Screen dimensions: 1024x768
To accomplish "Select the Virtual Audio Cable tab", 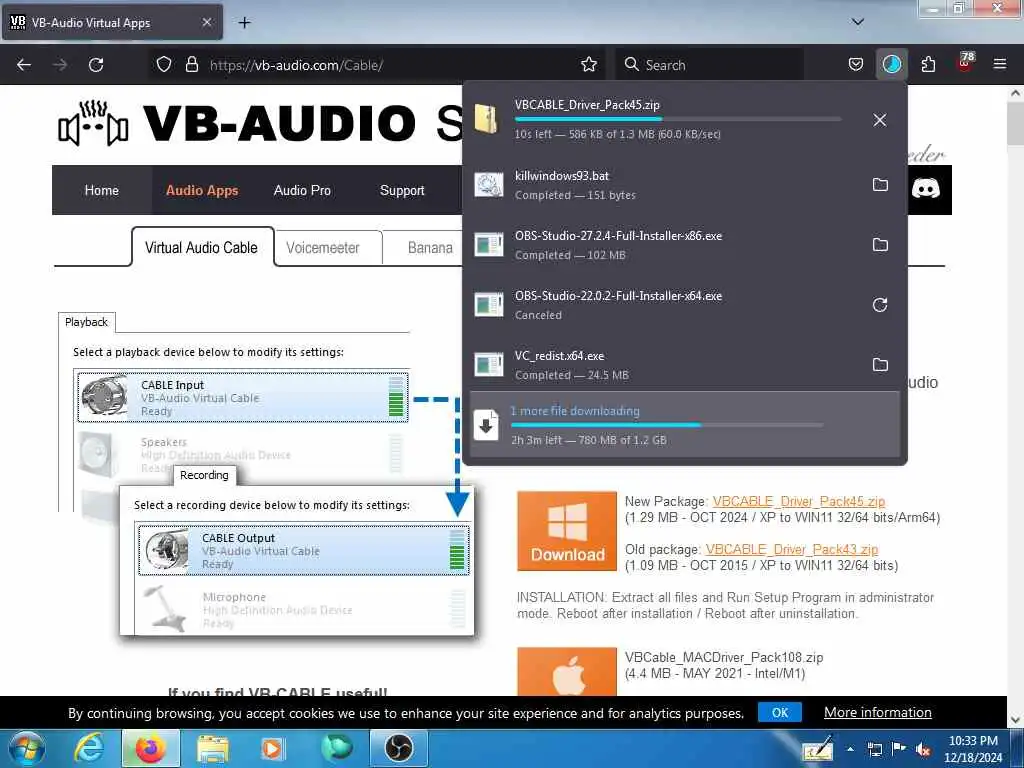I will [202, 248].
